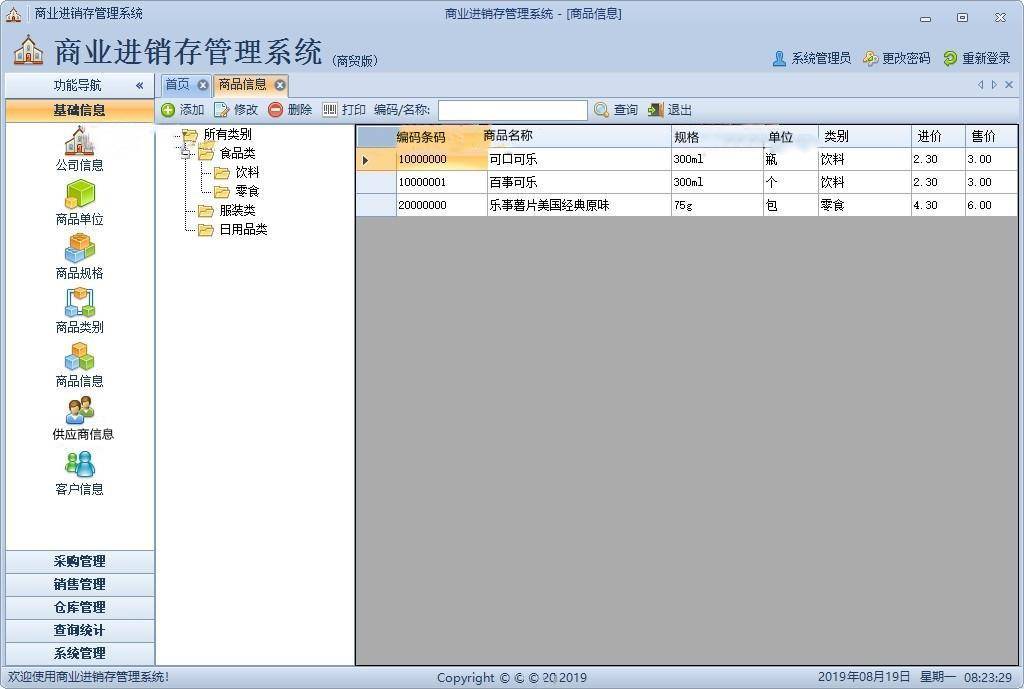
Task: Click 更改密码 in the header
Action: coord(897,59)
